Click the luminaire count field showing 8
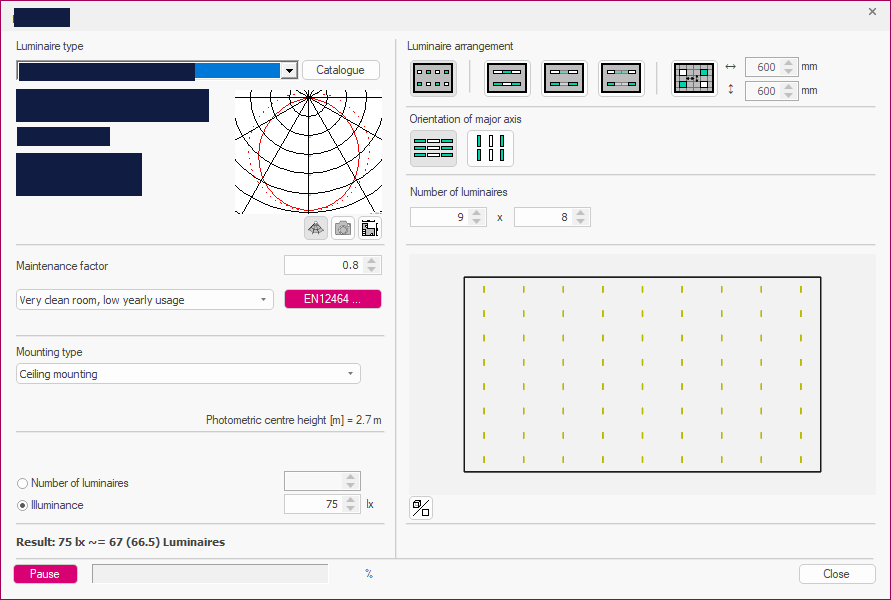The width and height of the screenshot is (891, 600). [x=543, y=217]
